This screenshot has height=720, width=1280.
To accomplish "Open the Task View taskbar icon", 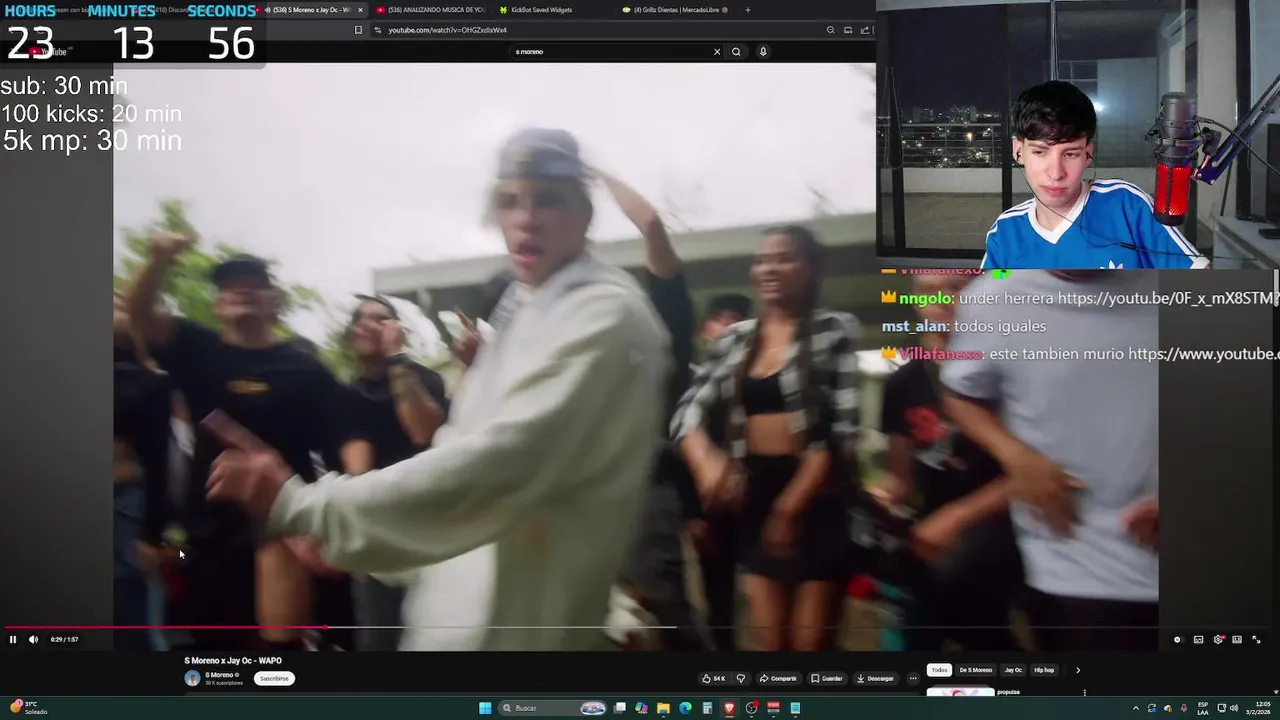I will (620, 708).
